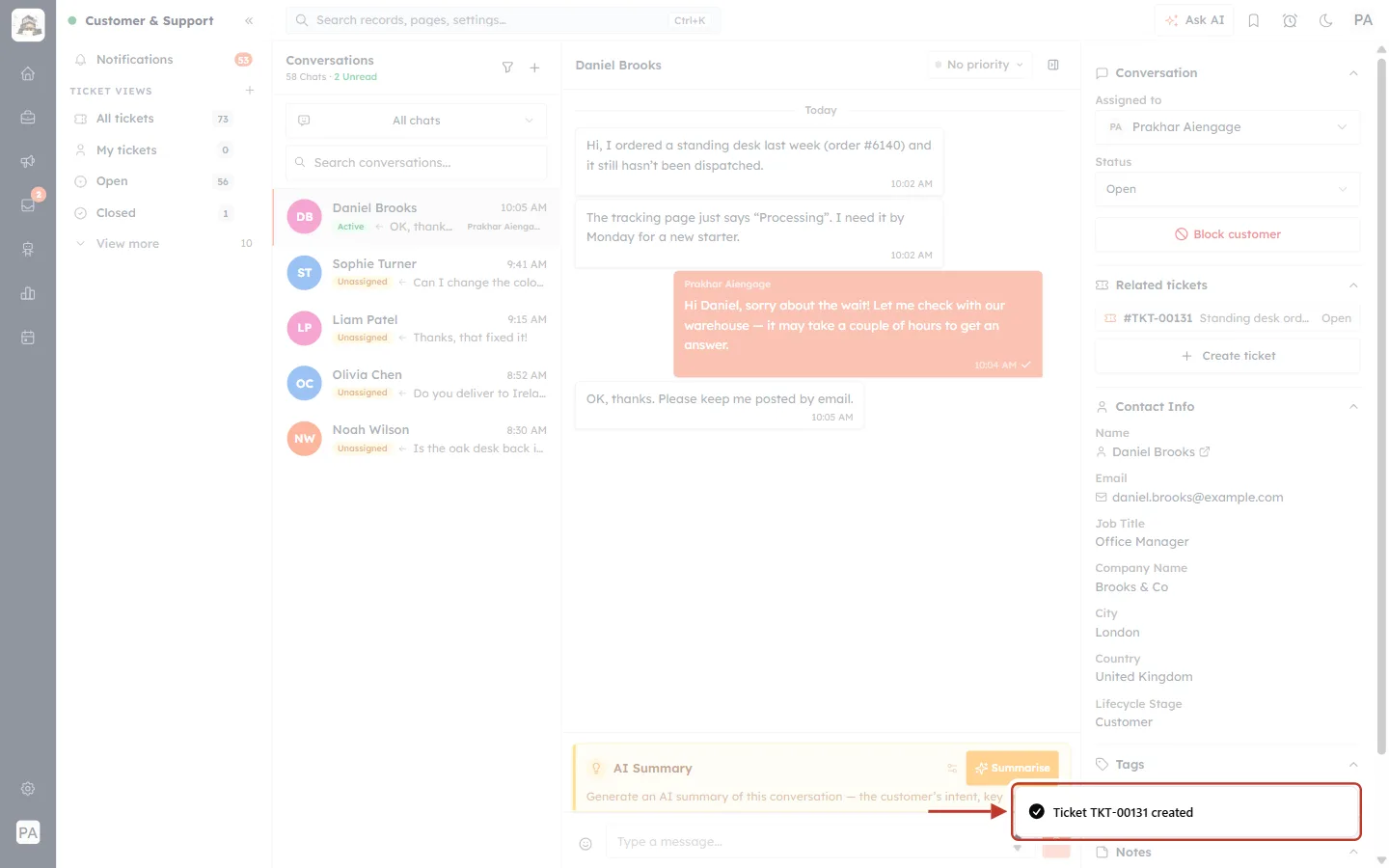Viewport: 1389px width, 868px height.
Task: Select the All tickets view
Action: pyautogui.click(x=164, y=119)
